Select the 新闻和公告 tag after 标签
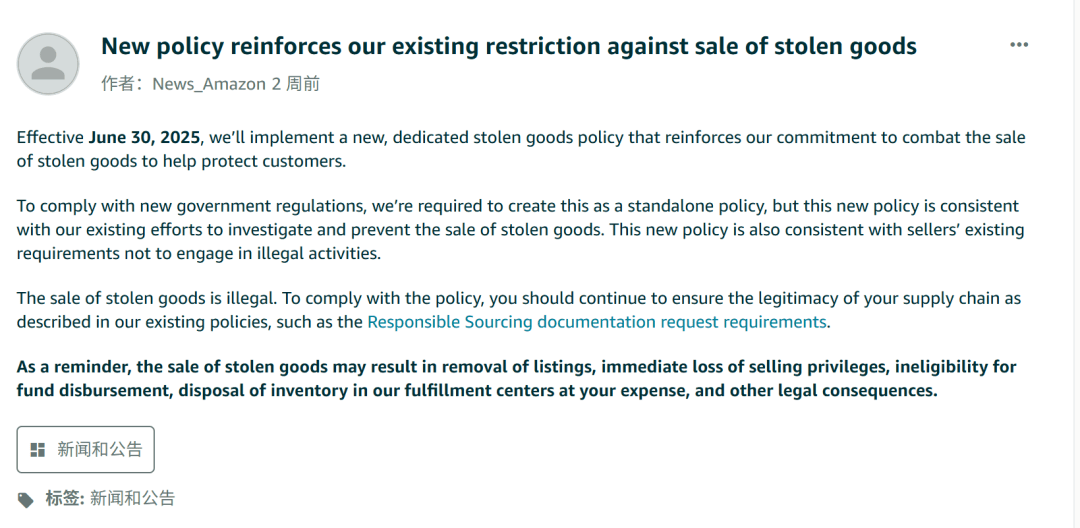The image size is (1080, 528). coord(132,498)
